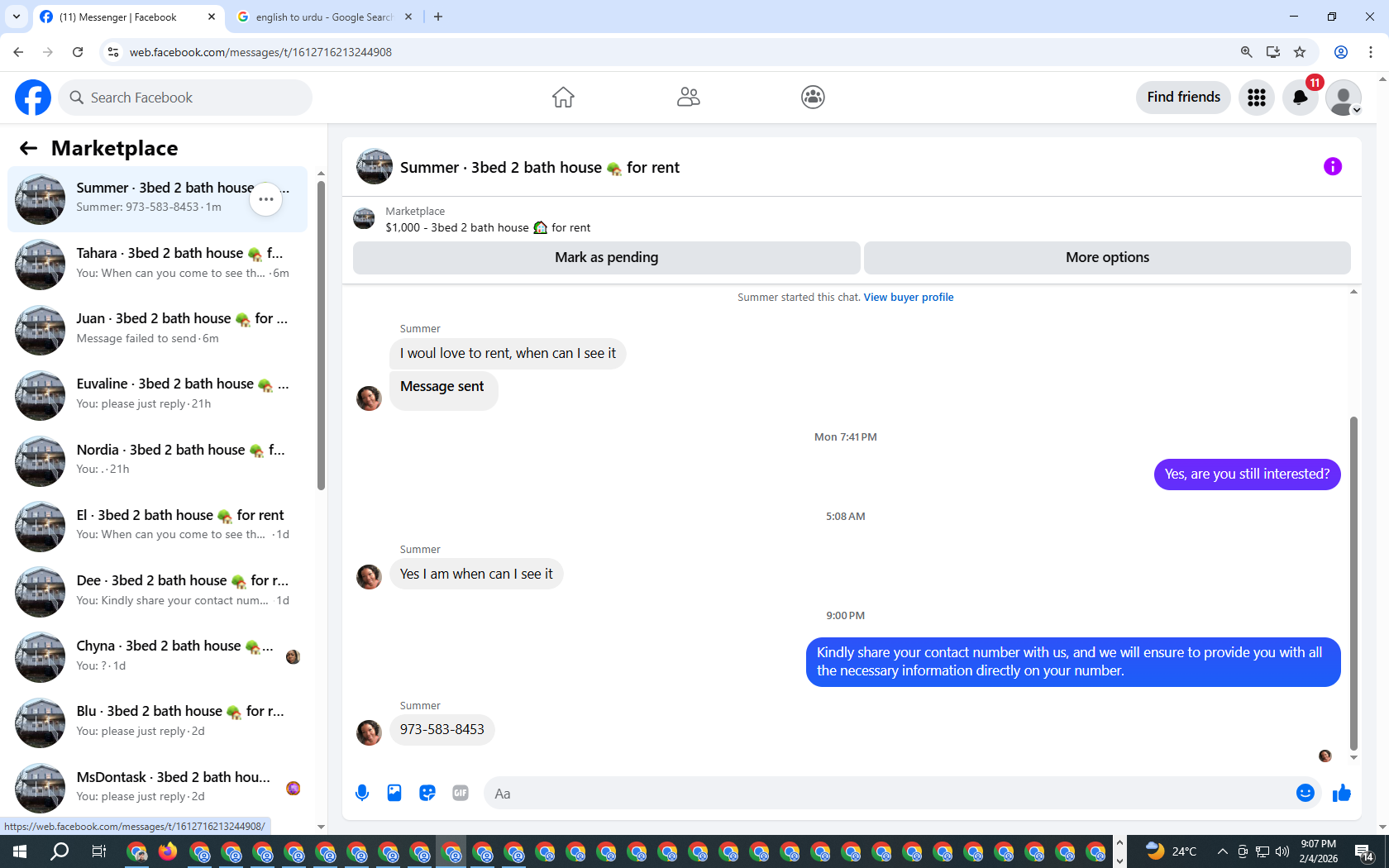The height and width of the screenshot is (868, 1389).
Task: Click the Facebook logo icon
Action: click(33, 98)
